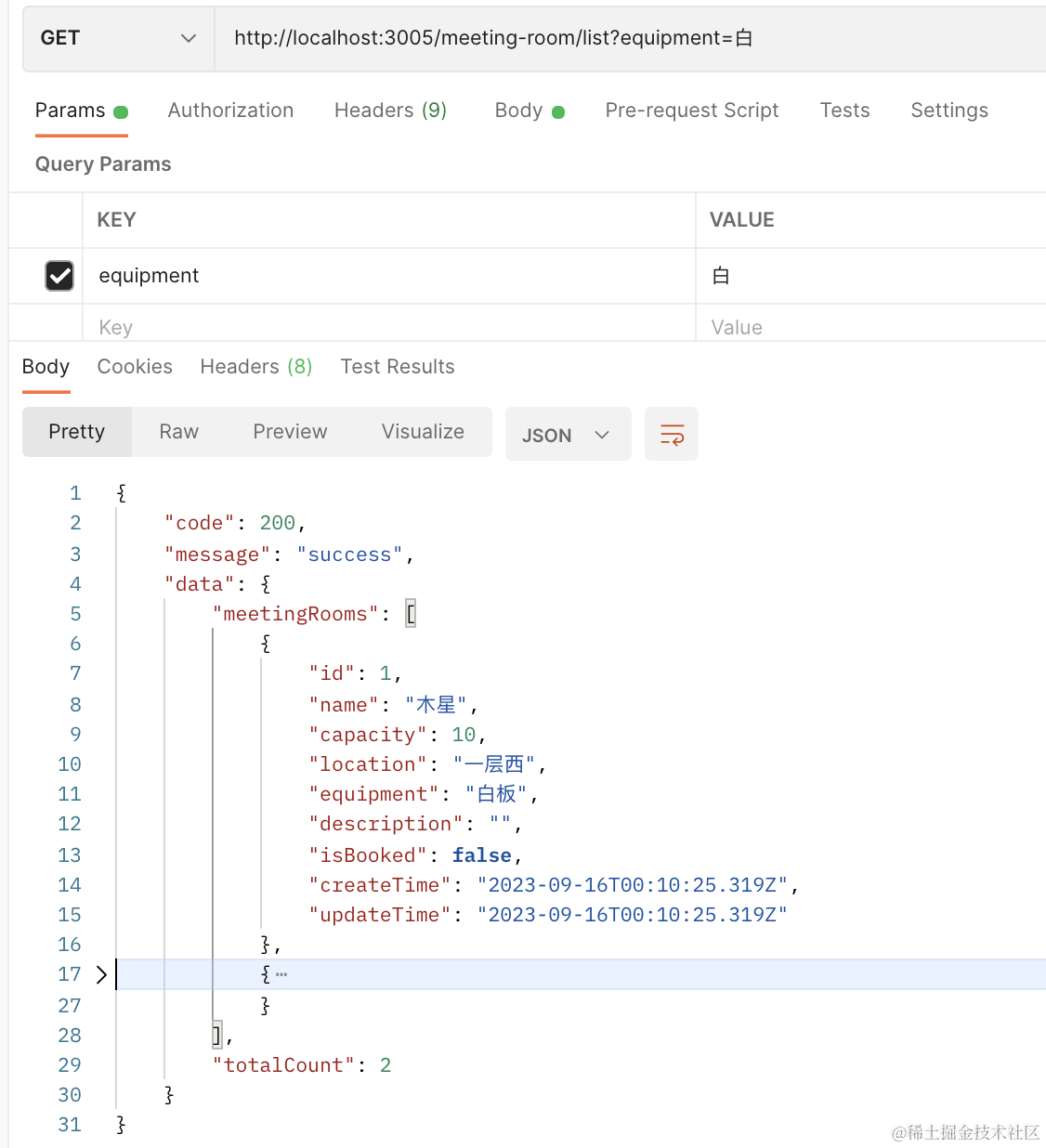Open the Test Results tab

pos(398,367)
